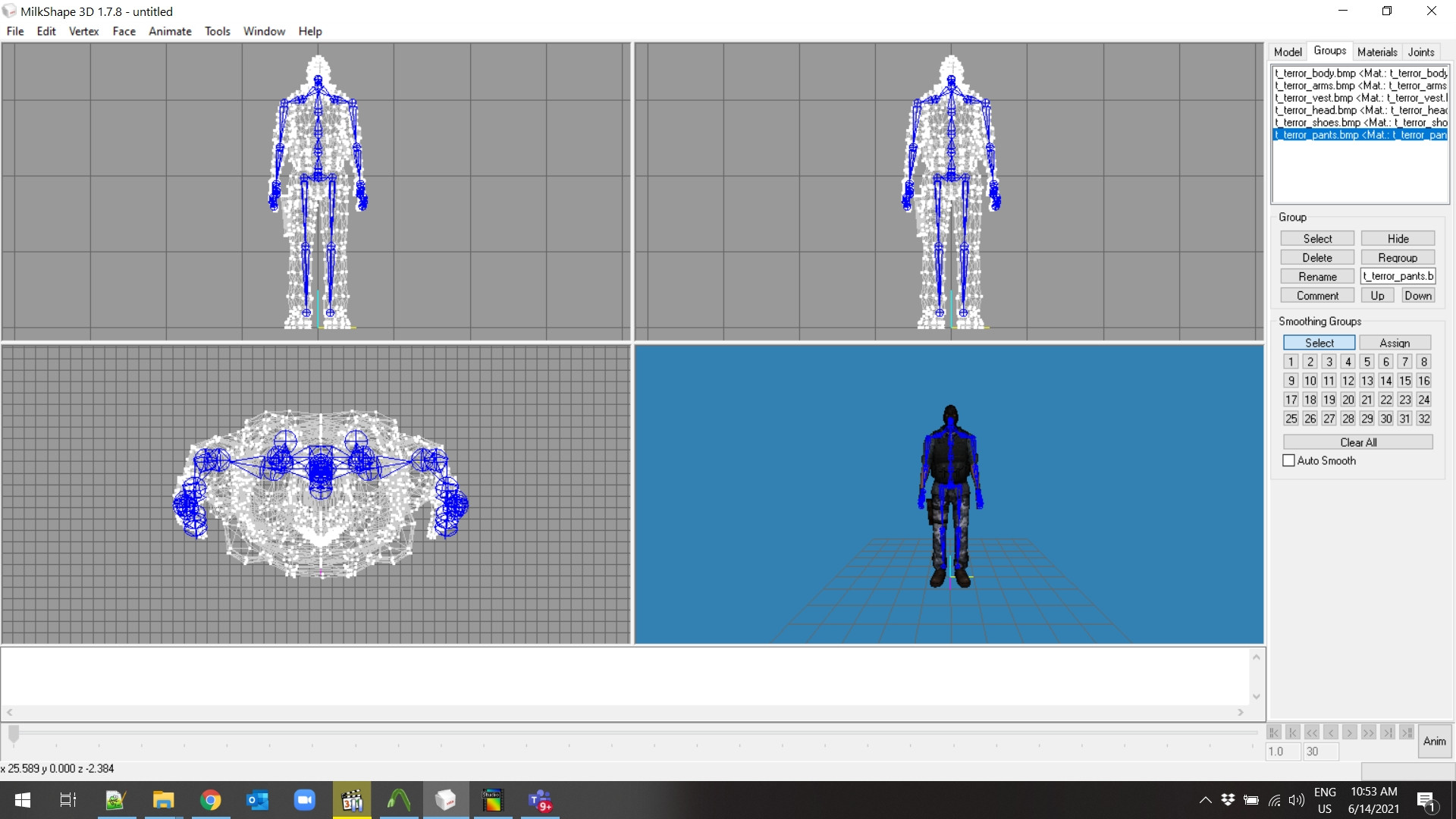1456x819 pixels.
Task: Enable the Auto Smooth checkbox
Action: coord(1288,460)
